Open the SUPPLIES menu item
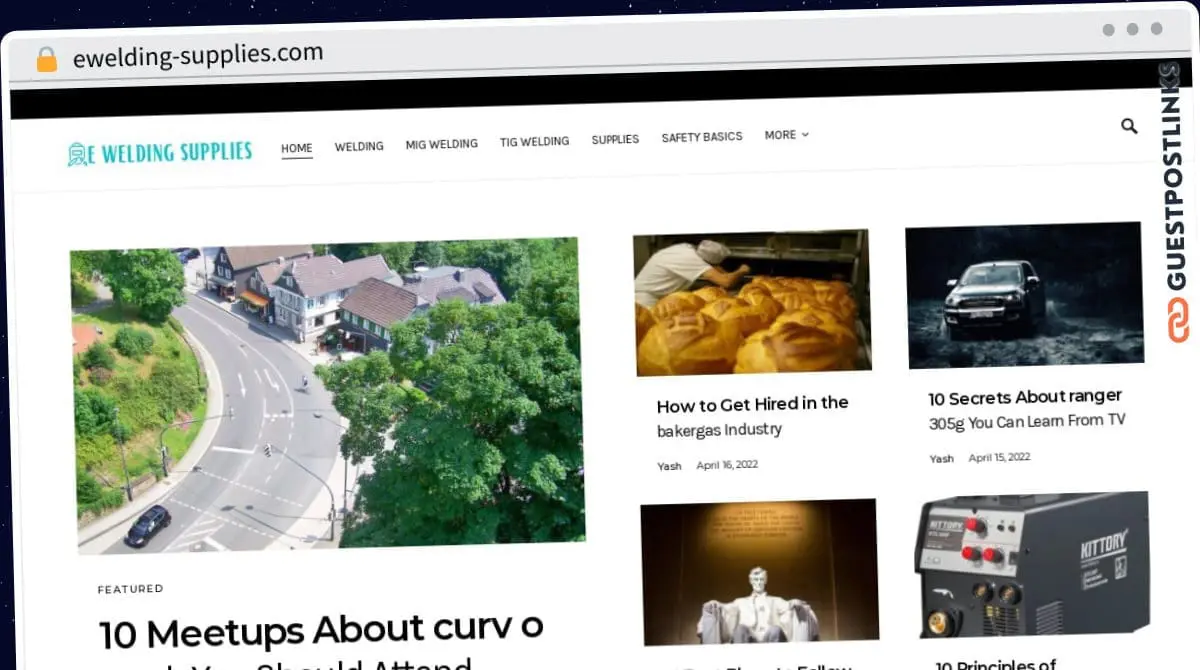This screenshot has width=1200, height=670. click(x=615, y=139)
